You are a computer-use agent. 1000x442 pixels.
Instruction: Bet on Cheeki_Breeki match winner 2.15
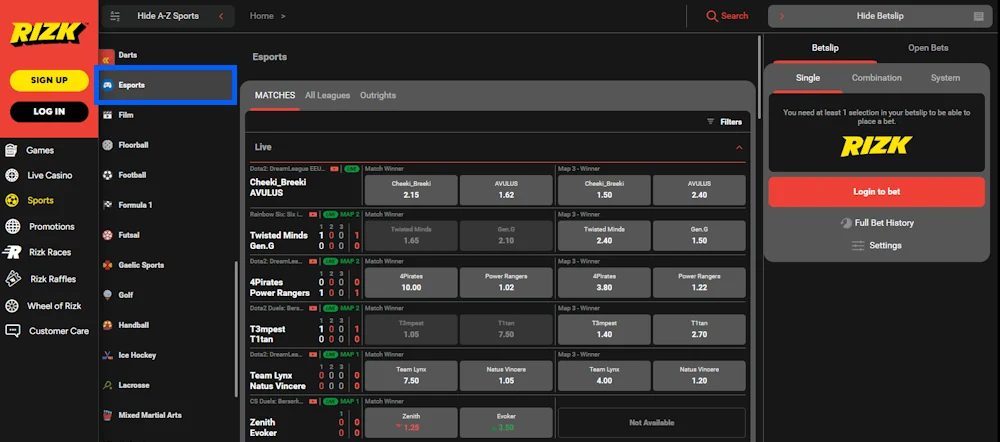411,189
